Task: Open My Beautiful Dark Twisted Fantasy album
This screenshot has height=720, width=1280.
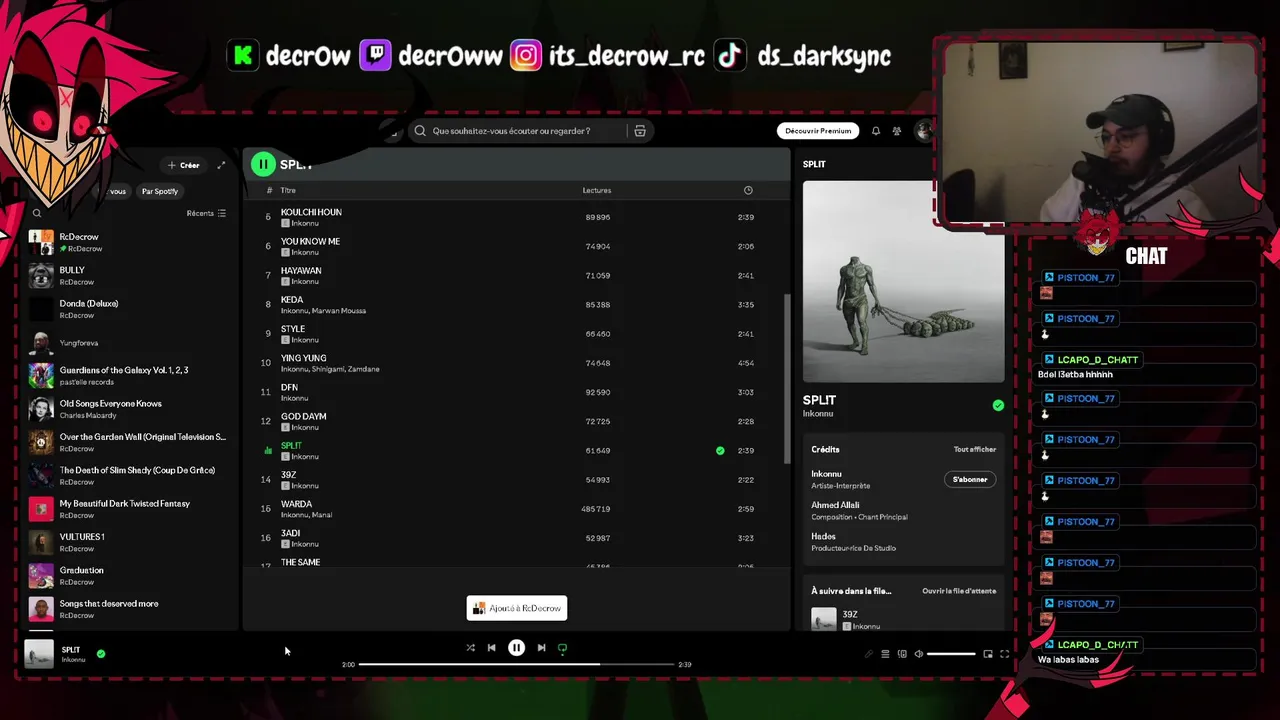Action: pos(130,509)
